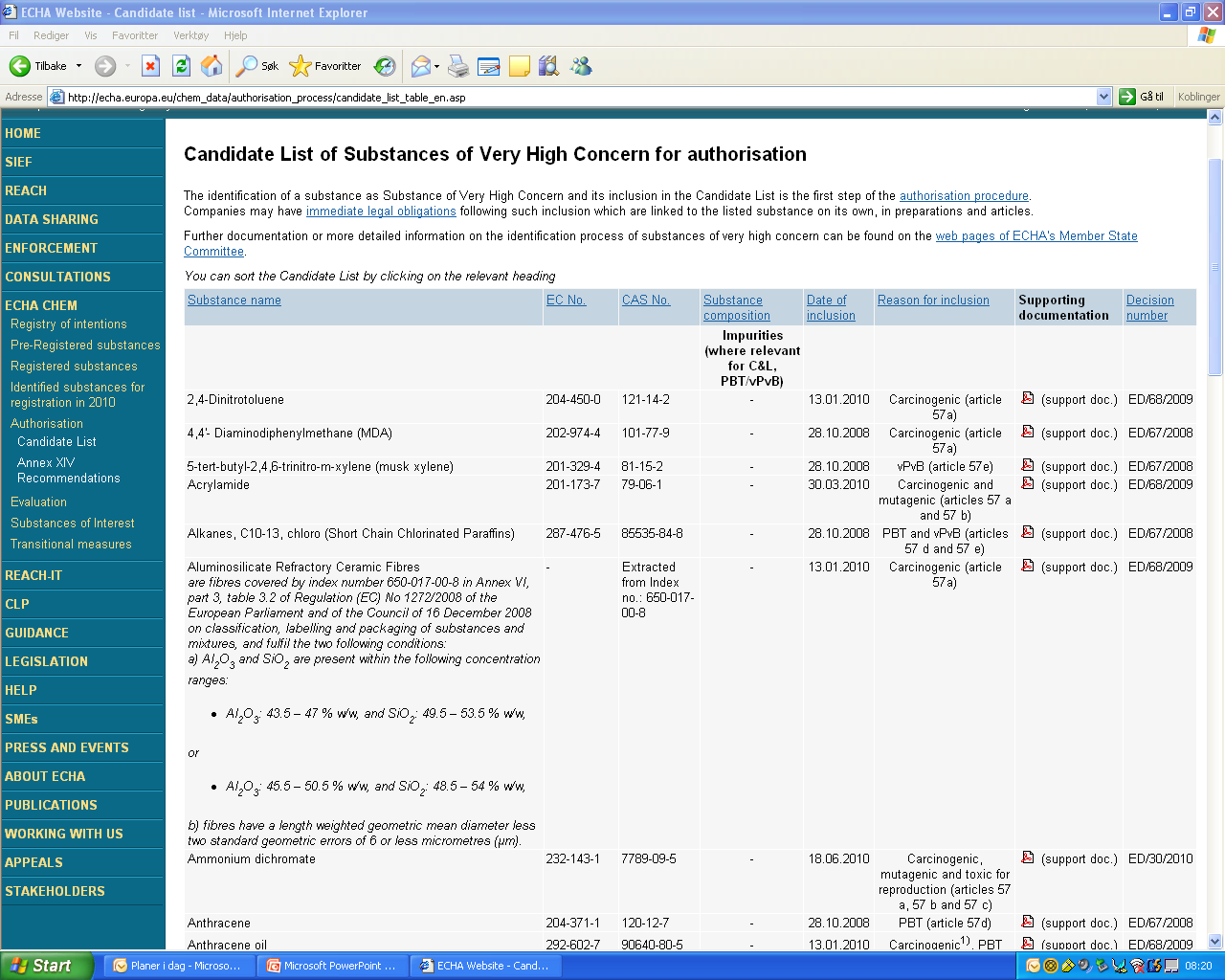Launch the Messenger people icon
The image size is (1225, 980).
[x=581, y=66]
